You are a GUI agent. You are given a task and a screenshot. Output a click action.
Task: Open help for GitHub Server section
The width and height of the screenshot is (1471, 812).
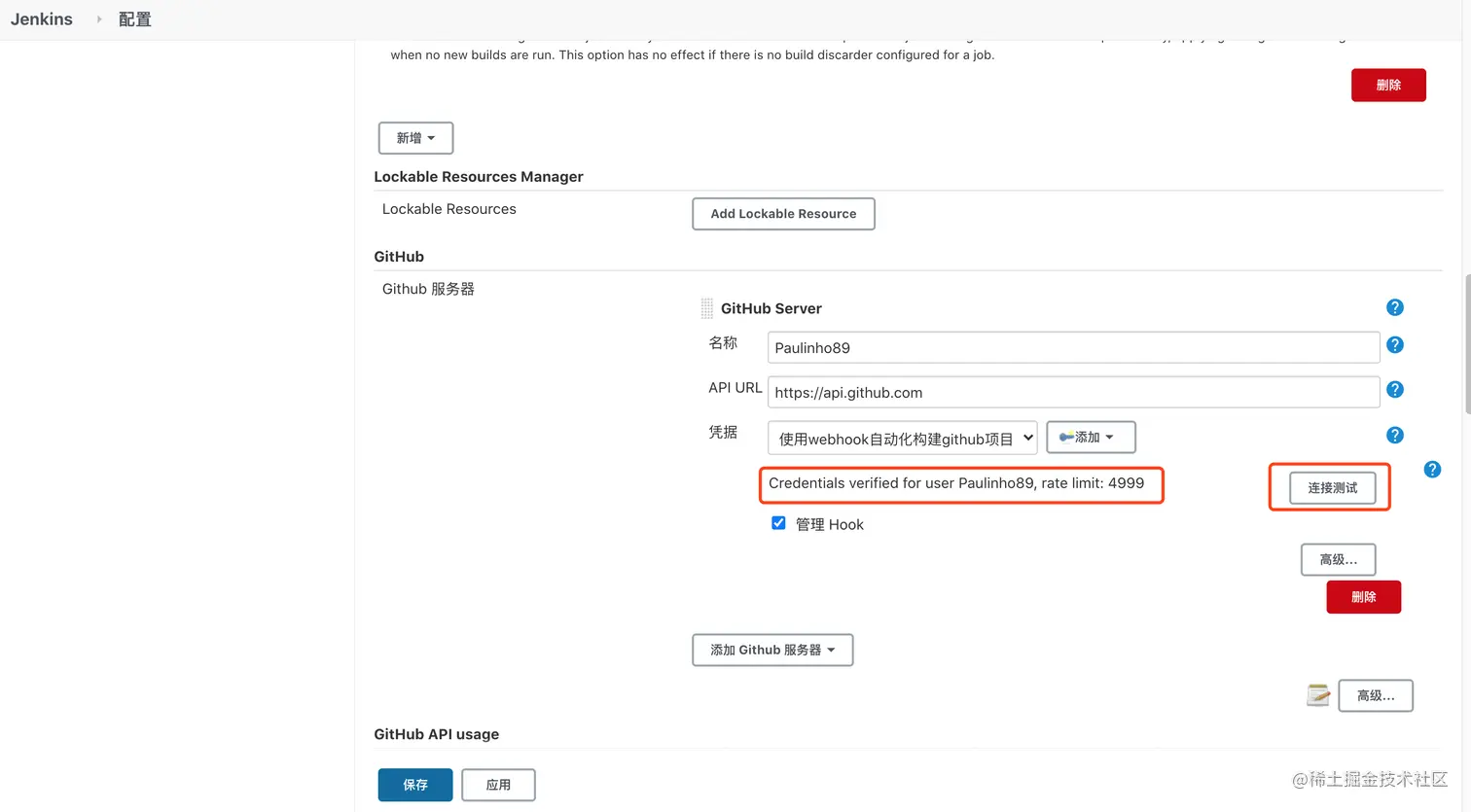[x=1394, y=307]
